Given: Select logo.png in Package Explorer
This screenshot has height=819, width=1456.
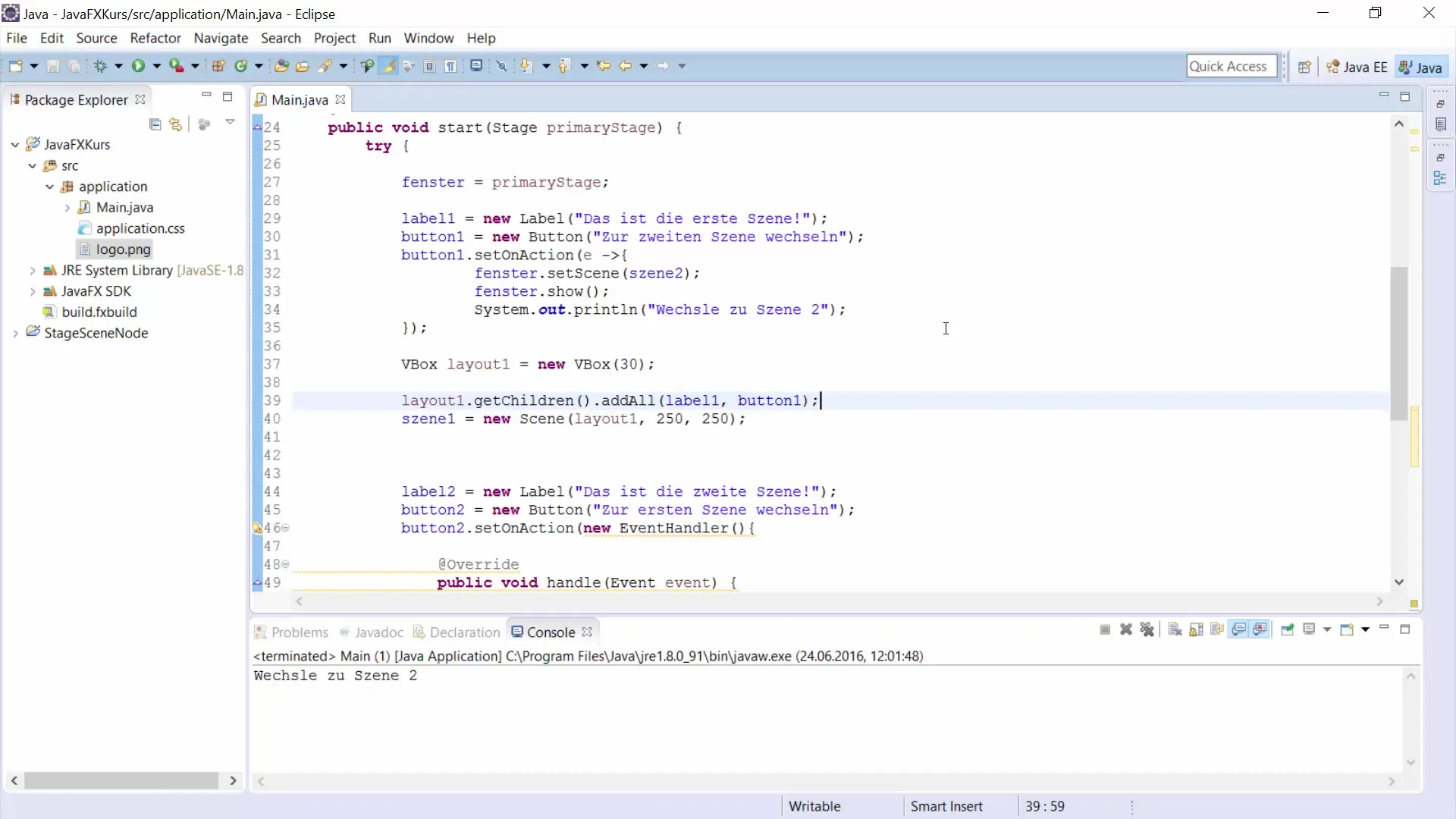Looking at the screenshot, I should [x=115, y=249].
